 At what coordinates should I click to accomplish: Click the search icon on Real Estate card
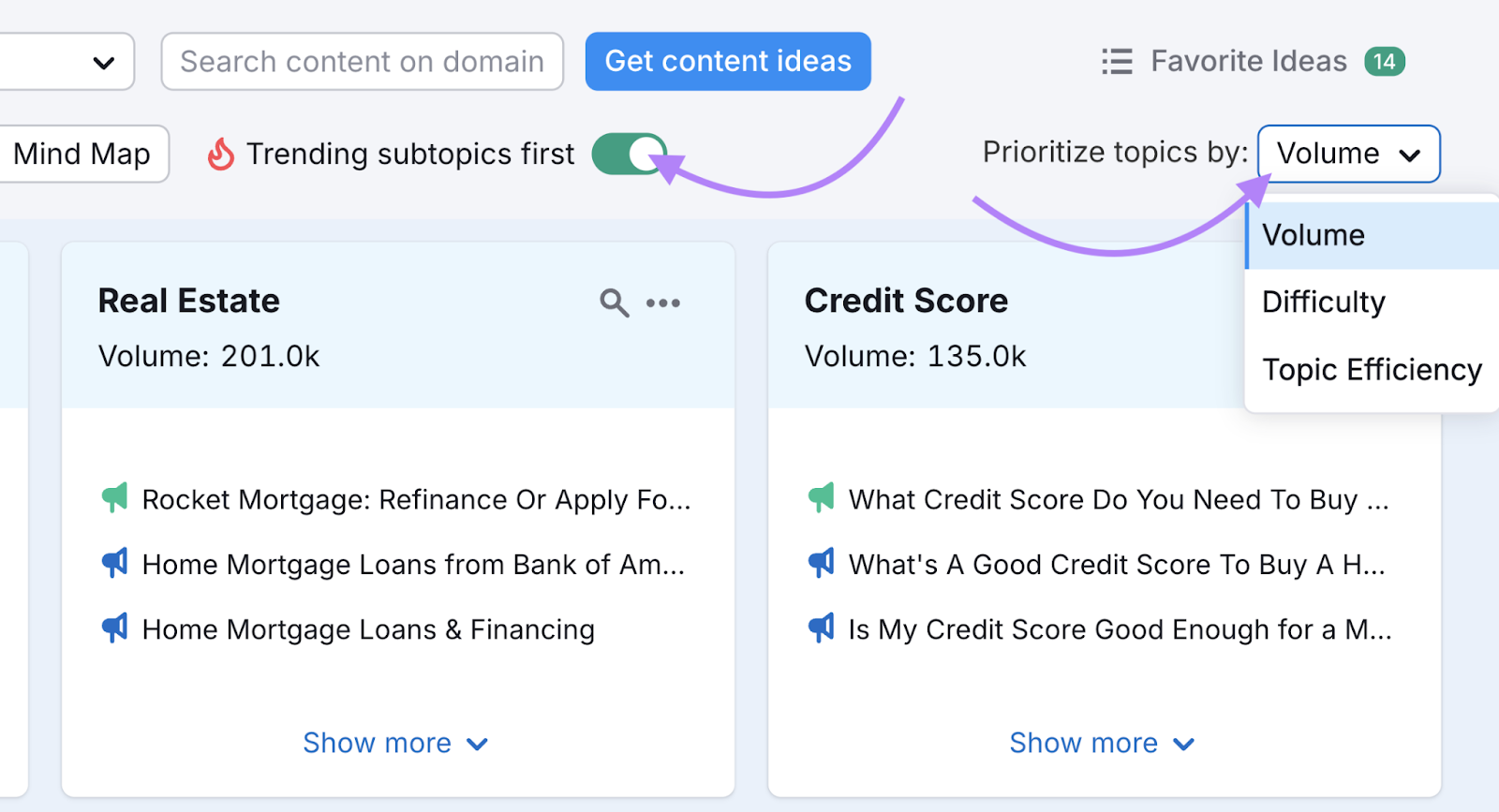click(615, 303)
